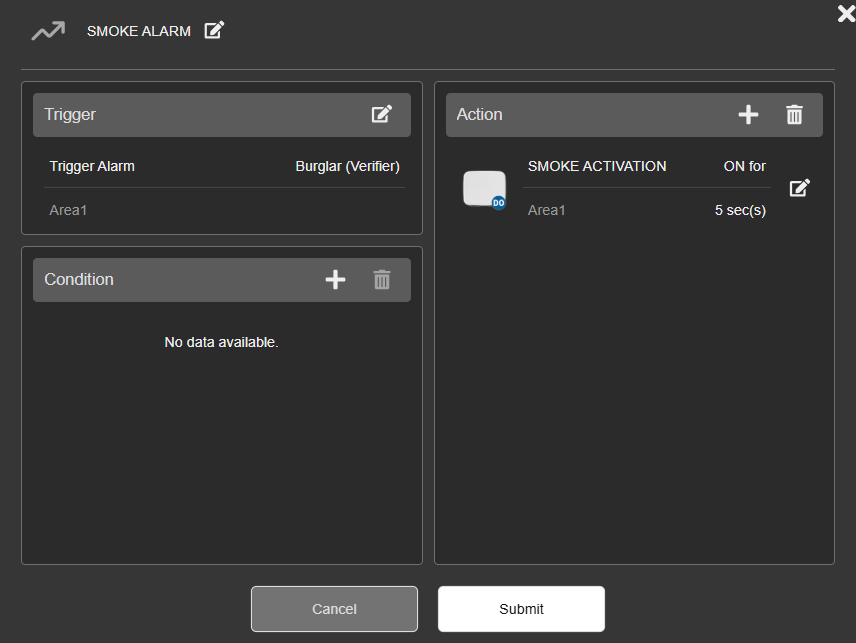Screen dimensions: 856x643
Task: Cancel the rule changes
Action: [x=334, y=609]
